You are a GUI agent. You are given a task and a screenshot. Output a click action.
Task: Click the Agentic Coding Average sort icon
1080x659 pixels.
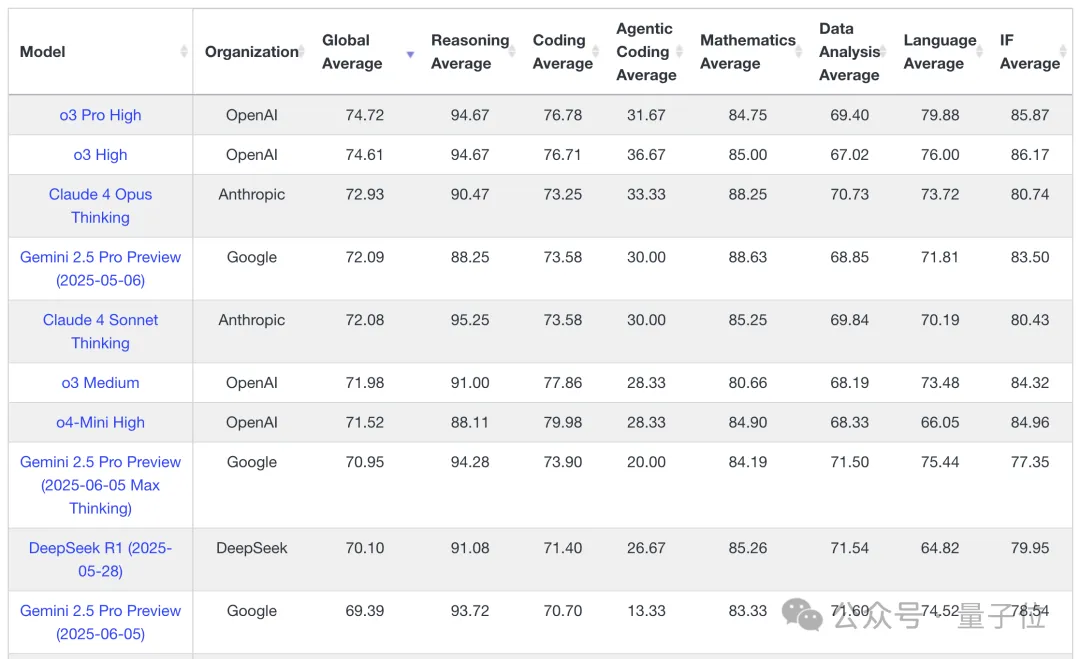pos(680,52)
